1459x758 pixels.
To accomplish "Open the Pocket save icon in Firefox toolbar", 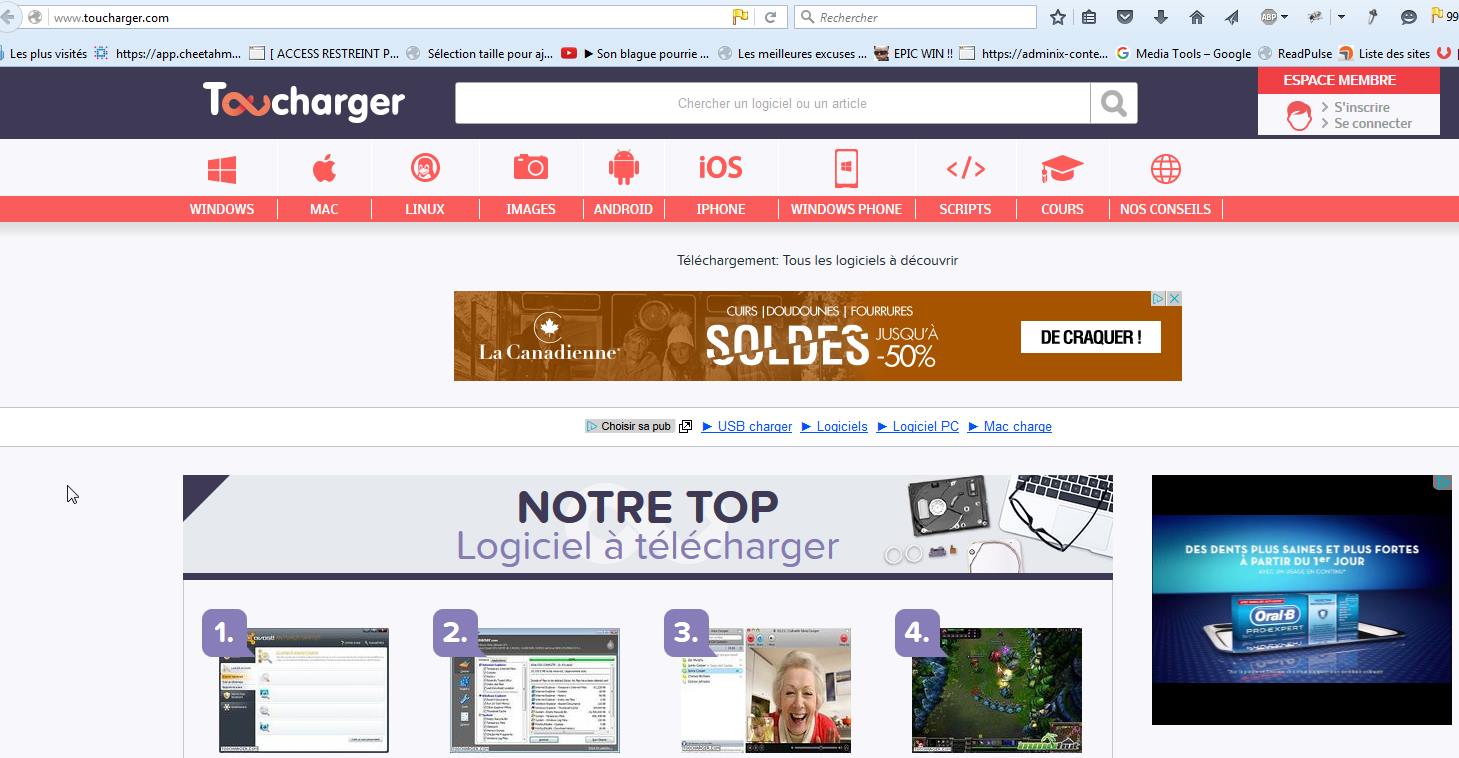I will coord(1123,17).
